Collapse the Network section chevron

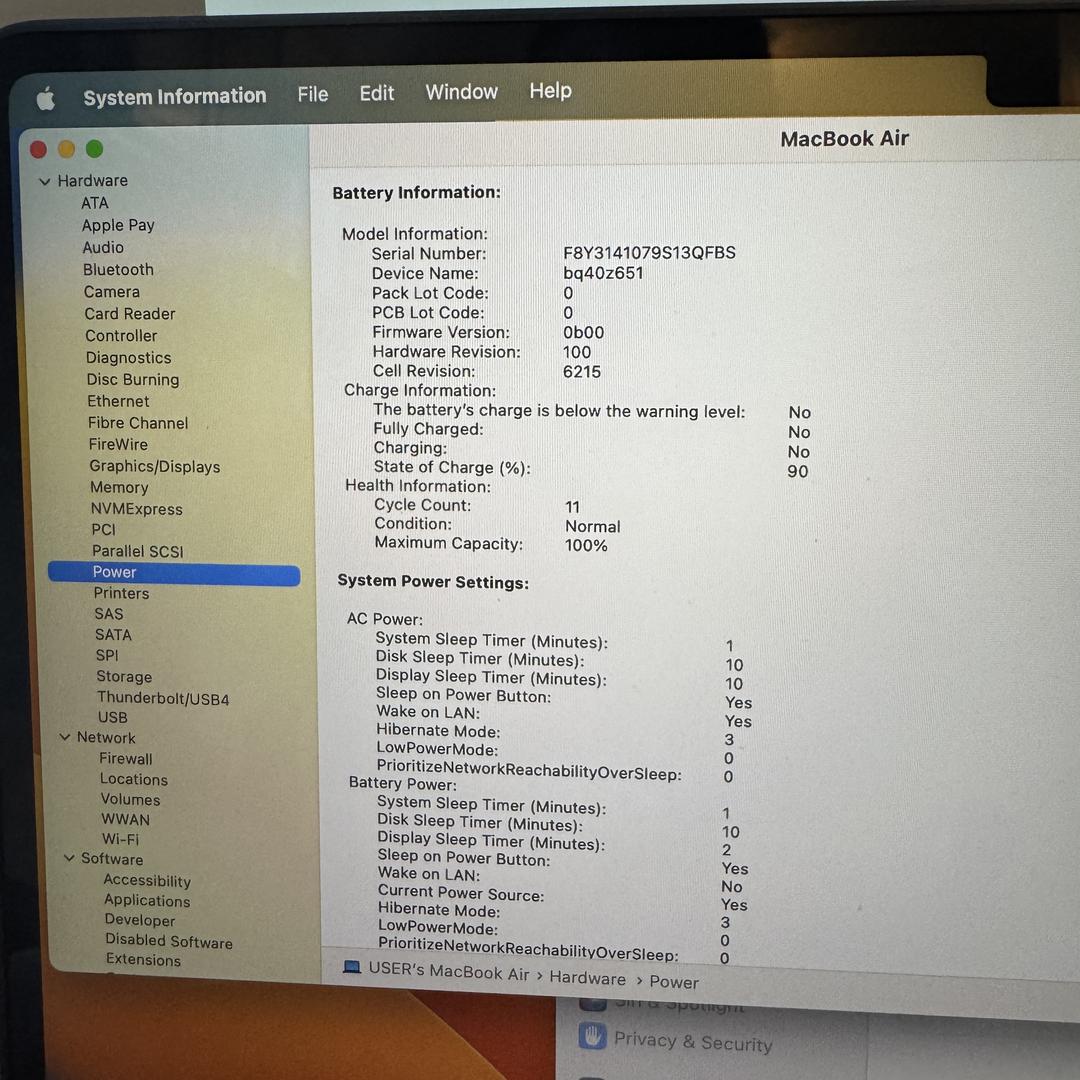tap(65, 737)
